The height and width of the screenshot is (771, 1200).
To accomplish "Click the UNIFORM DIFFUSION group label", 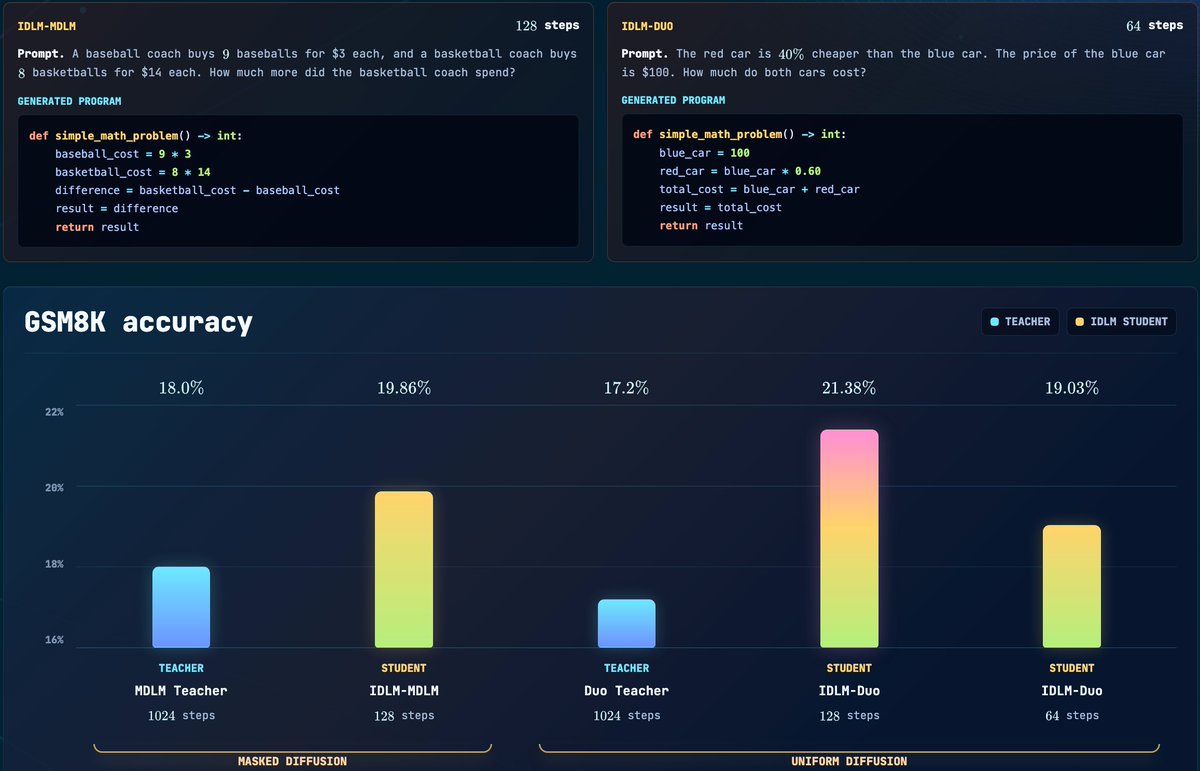I will 849,762.
